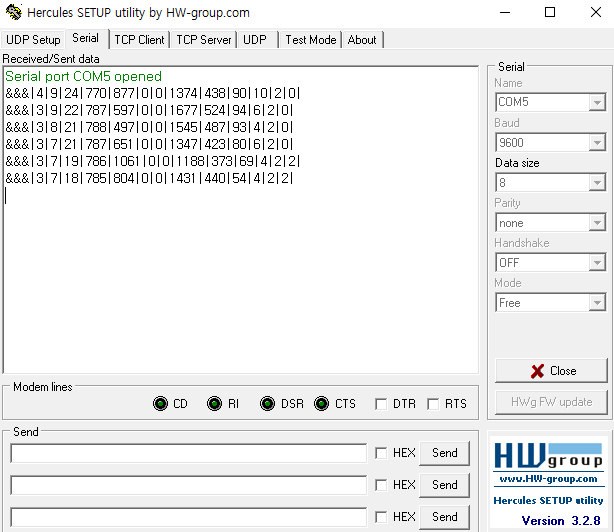Open the About tab

pos(362,40)
